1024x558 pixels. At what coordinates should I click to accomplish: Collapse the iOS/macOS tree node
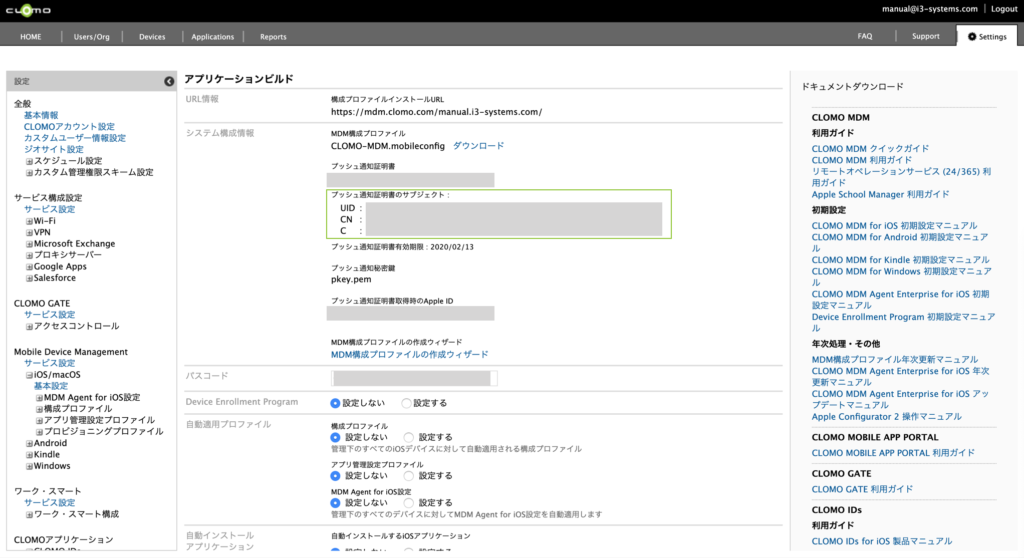(29, 376)
